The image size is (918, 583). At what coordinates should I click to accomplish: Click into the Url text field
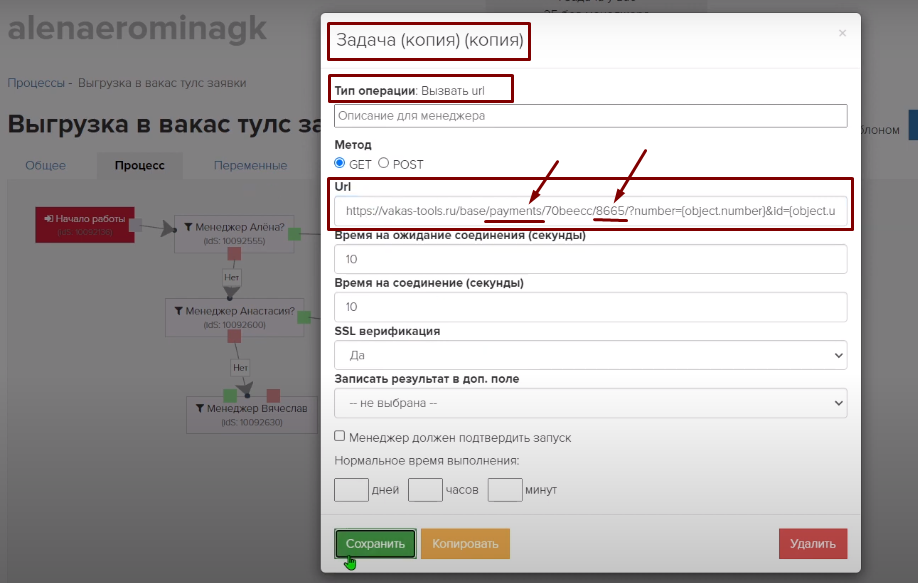click(x=590, y=211)
